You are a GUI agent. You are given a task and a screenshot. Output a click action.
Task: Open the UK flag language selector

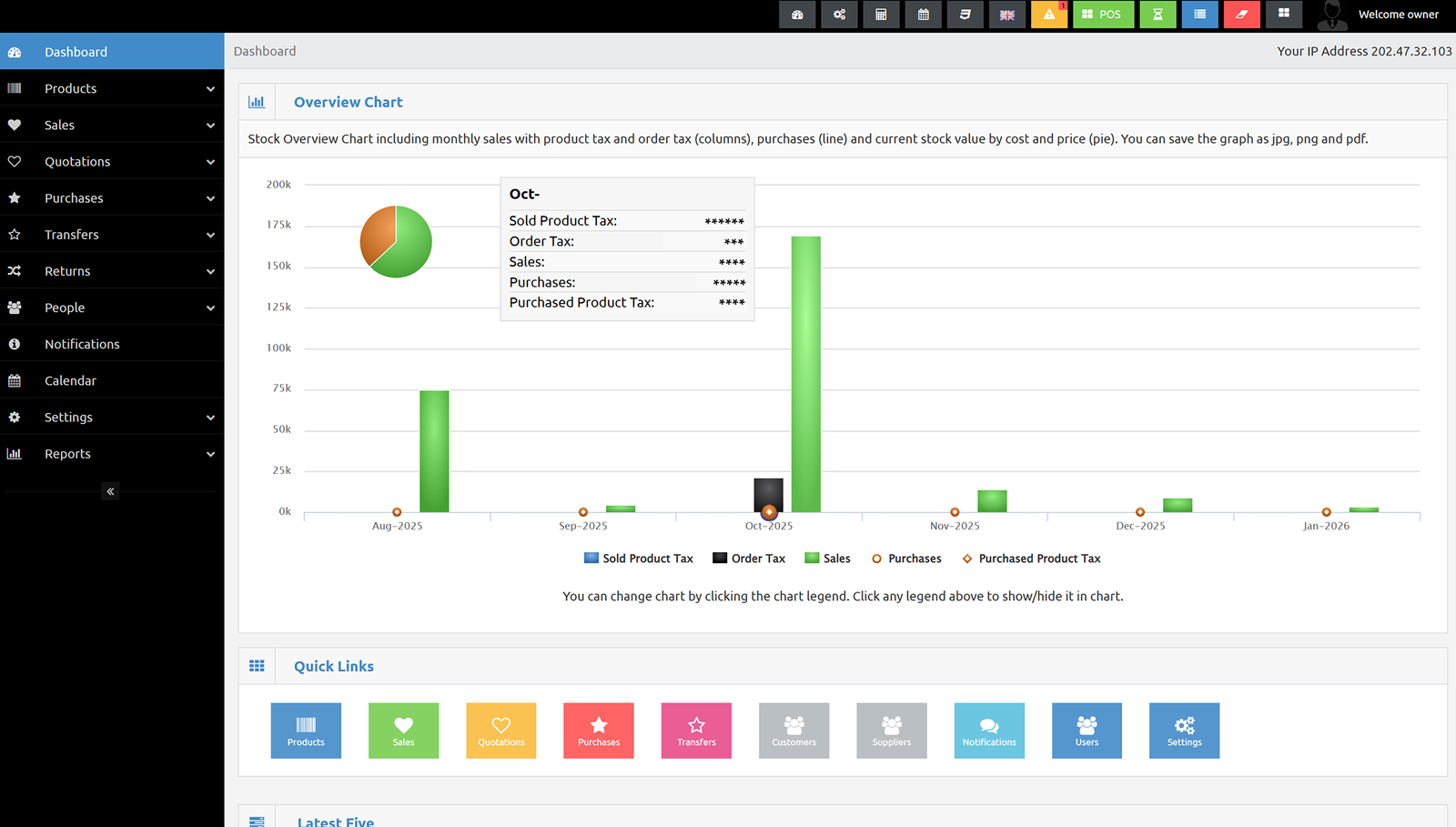1006,15
